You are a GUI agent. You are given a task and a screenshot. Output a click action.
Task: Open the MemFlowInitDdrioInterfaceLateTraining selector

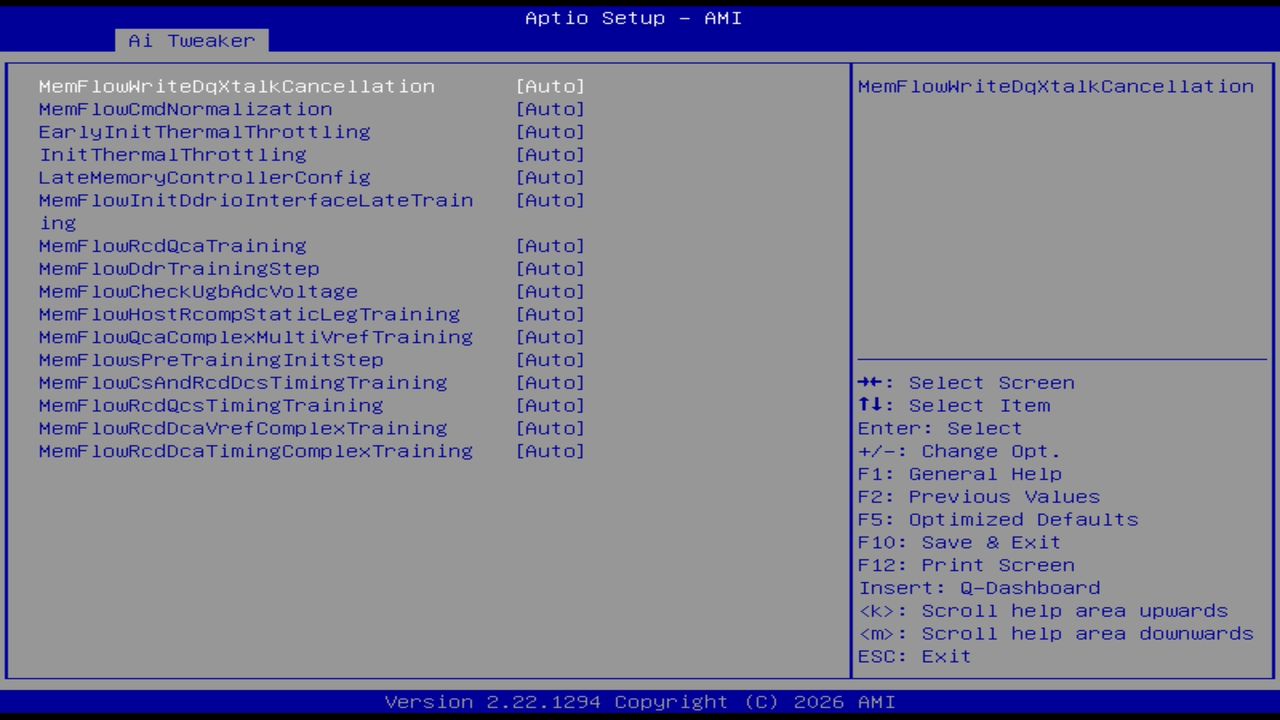pyautogui.click(x=550, y=200)
